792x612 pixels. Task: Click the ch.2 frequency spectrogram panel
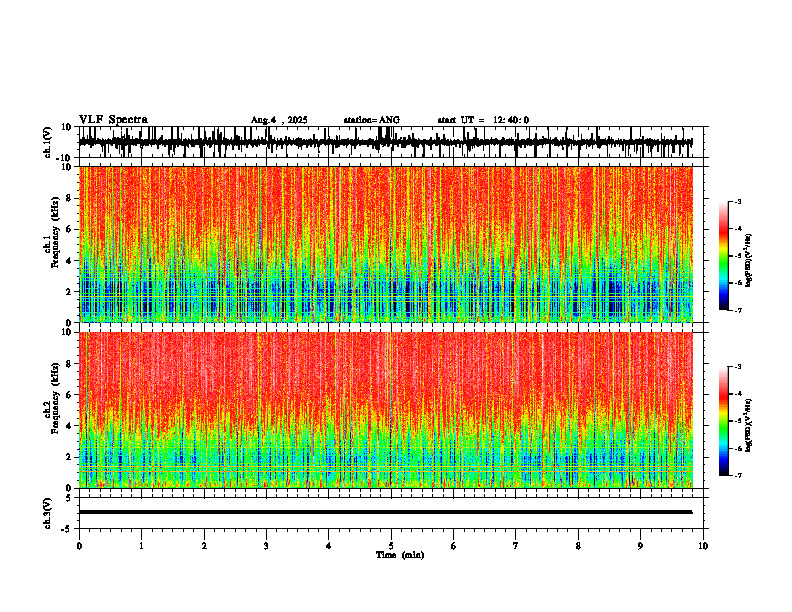click(x=385, y=410)
